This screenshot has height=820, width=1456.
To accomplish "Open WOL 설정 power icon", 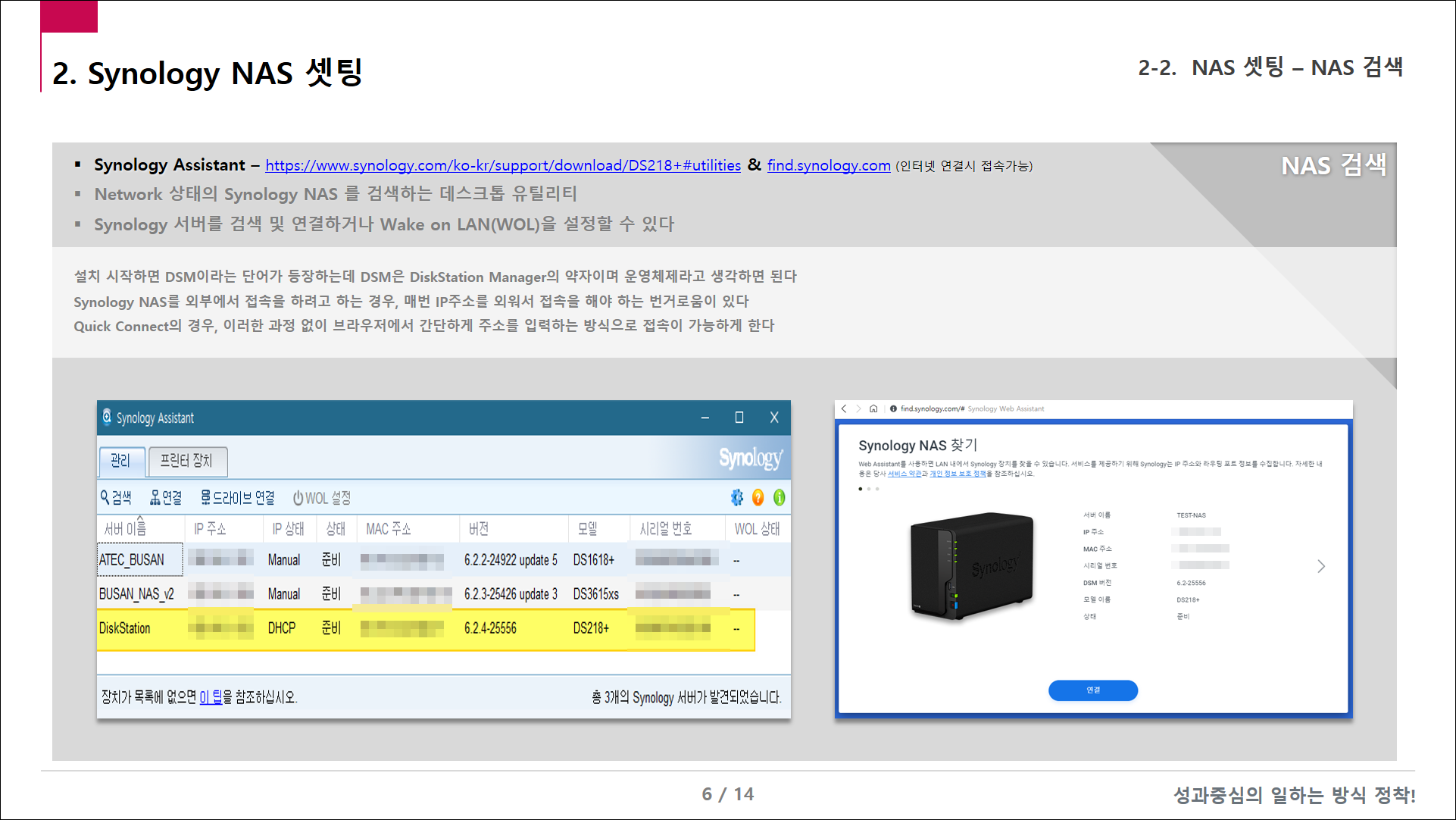I will tap(298, 498).
